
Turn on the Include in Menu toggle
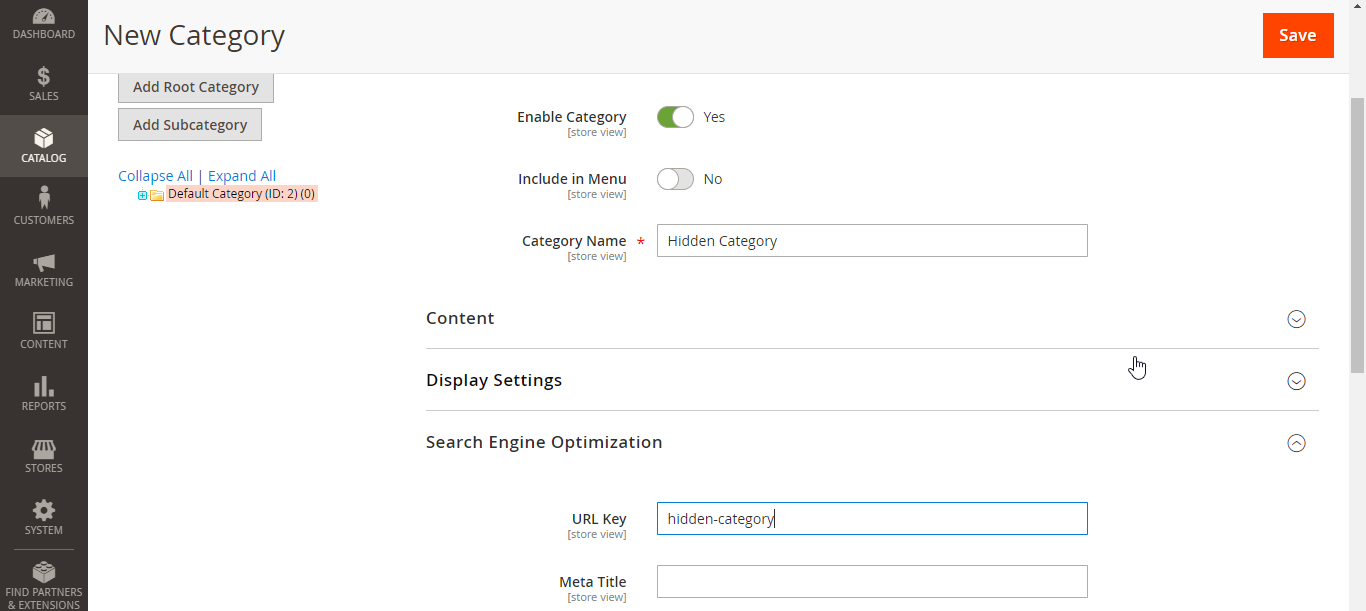pos(675,179)
